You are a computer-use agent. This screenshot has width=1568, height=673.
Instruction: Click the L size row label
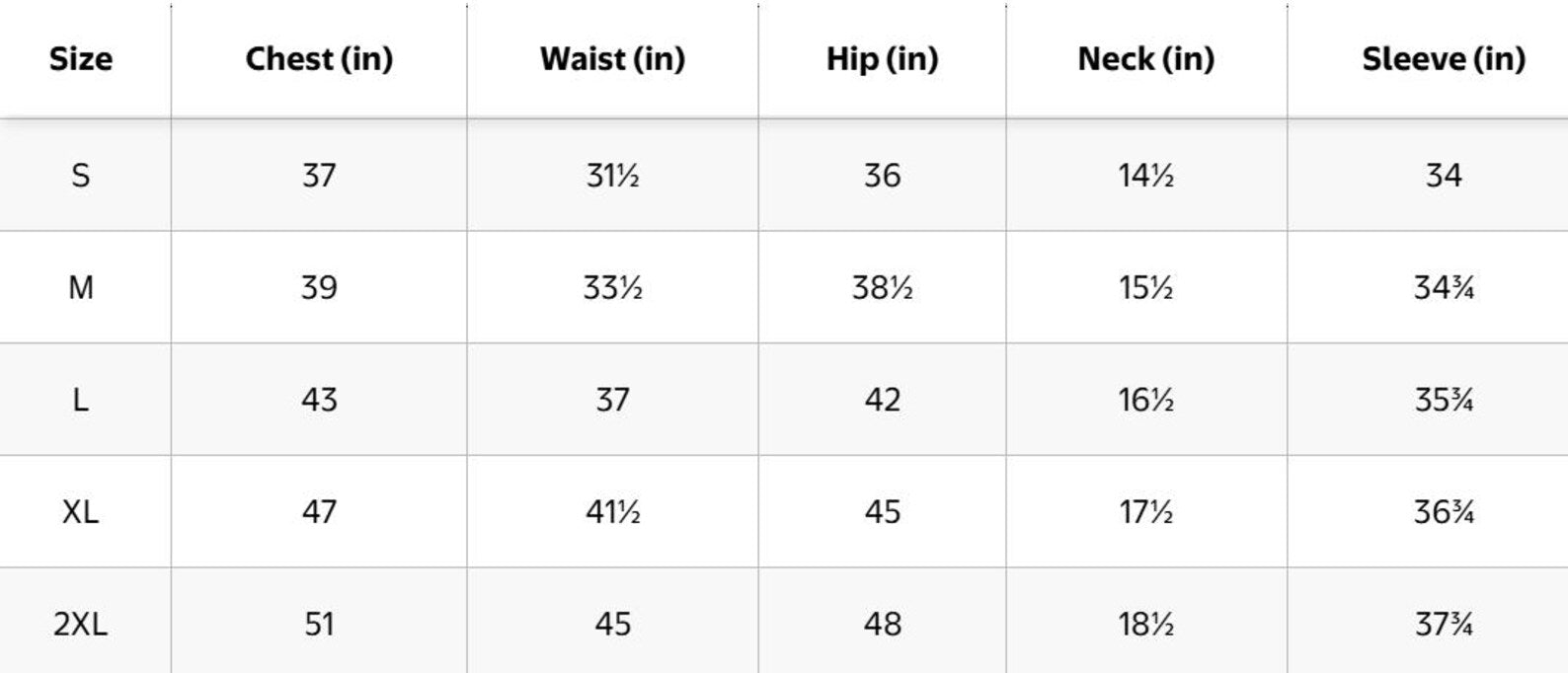81,400
